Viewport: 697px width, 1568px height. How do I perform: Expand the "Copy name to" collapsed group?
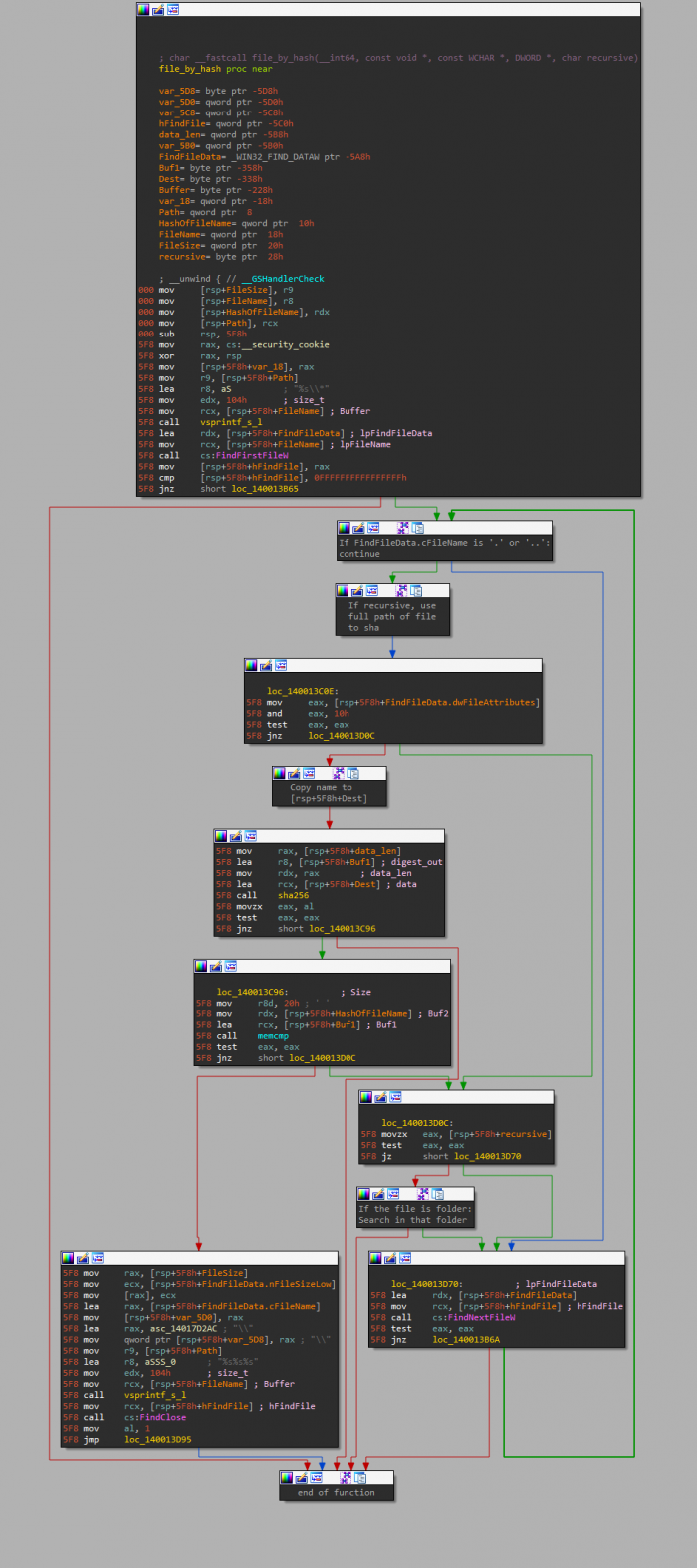pos(353,773)
